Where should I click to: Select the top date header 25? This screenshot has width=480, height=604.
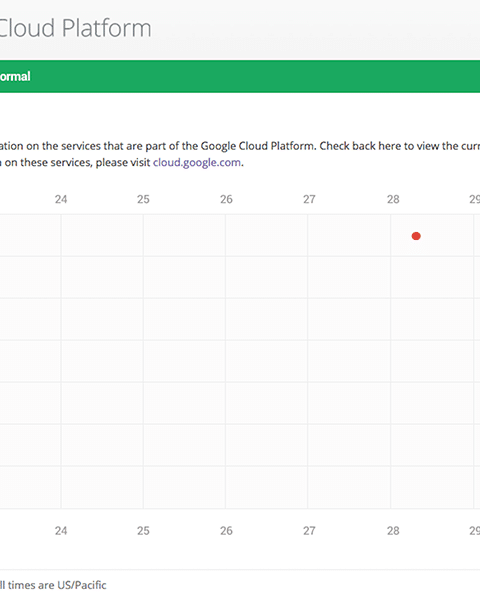(x=143, y=199)
